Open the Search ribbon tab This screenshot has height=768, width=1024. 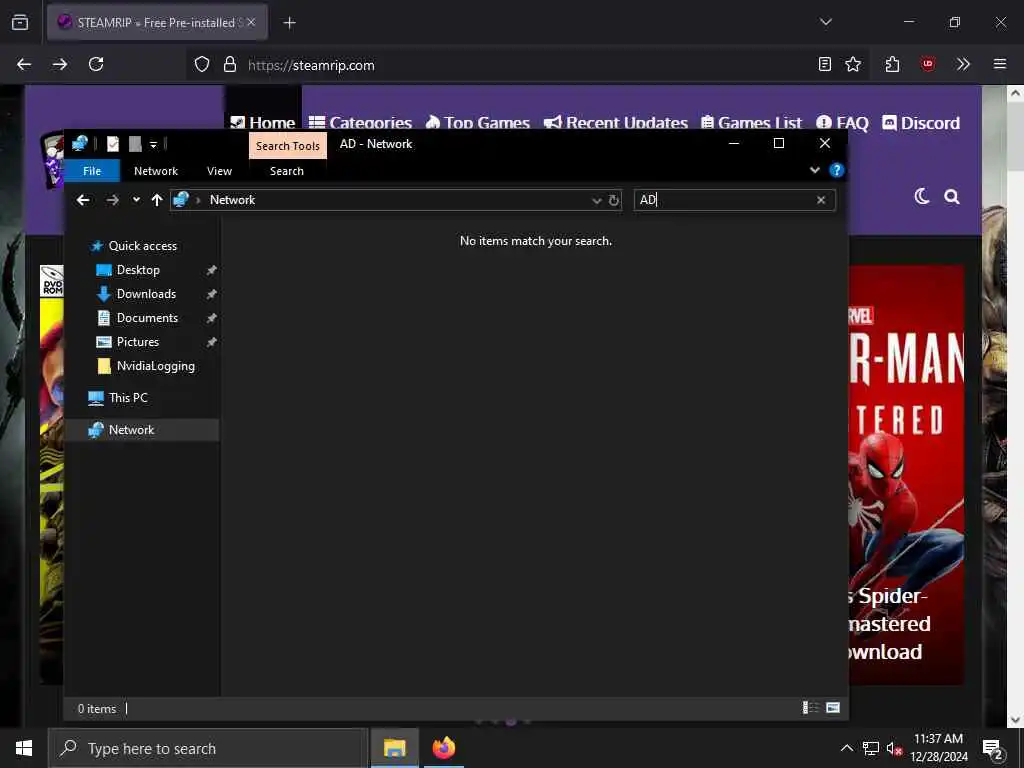pos(287,171)
